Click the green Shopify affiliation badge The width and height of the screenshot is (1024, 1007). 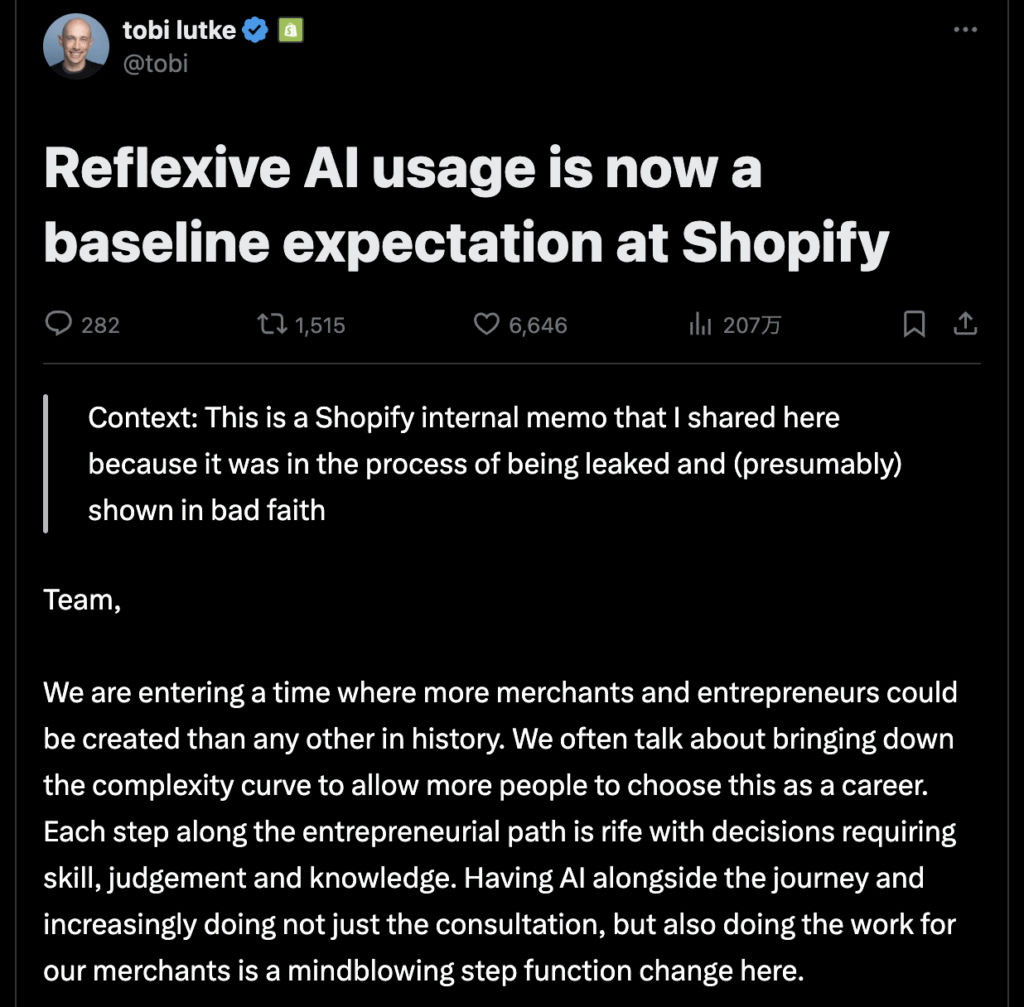point(291,30)
